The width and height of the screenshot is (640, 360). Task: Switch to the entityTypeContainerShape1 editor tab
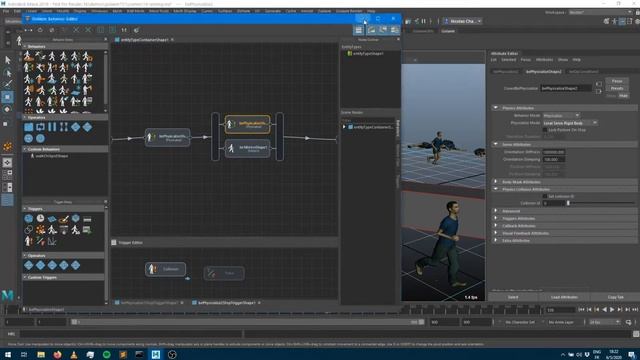tap(144, 40)
